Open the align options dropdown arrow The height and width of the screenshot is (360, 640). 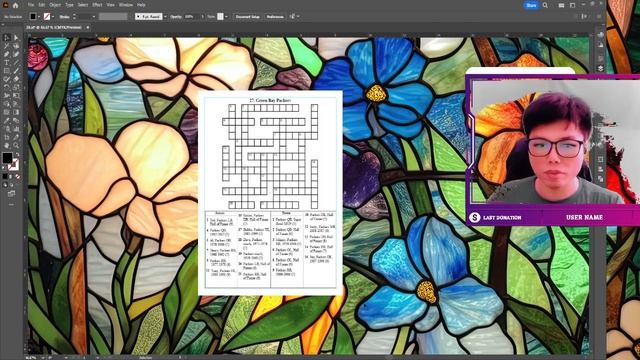pyautogui.click(x=298, y=17)
